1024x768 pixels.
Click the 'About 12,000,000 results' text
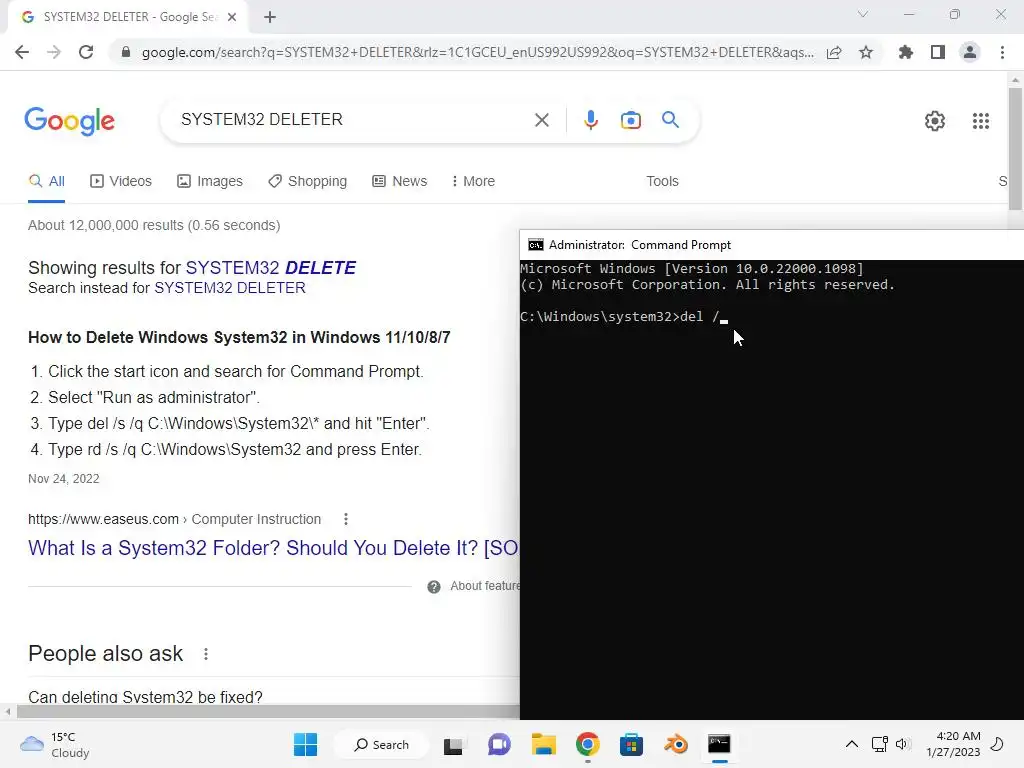(154, 225)
